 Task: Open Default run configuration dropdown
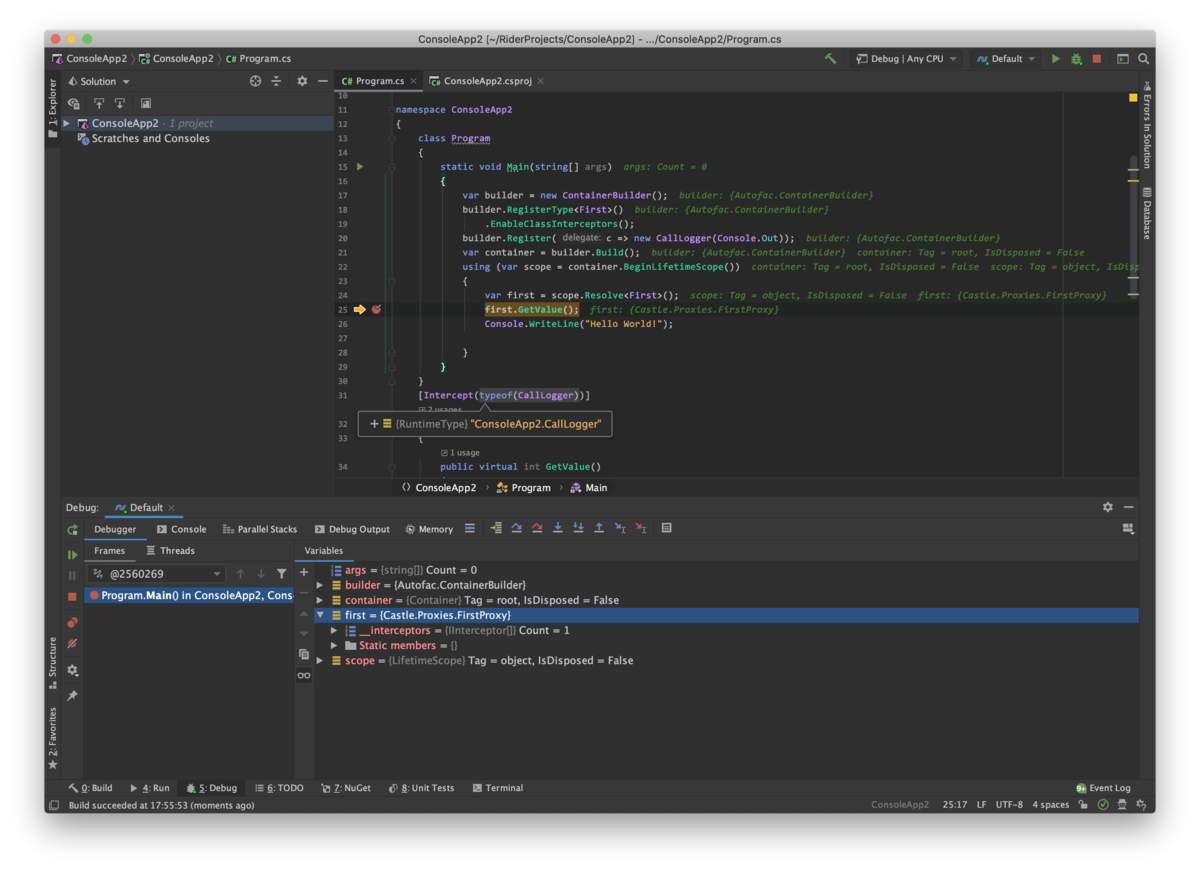tap(1006, 59)
